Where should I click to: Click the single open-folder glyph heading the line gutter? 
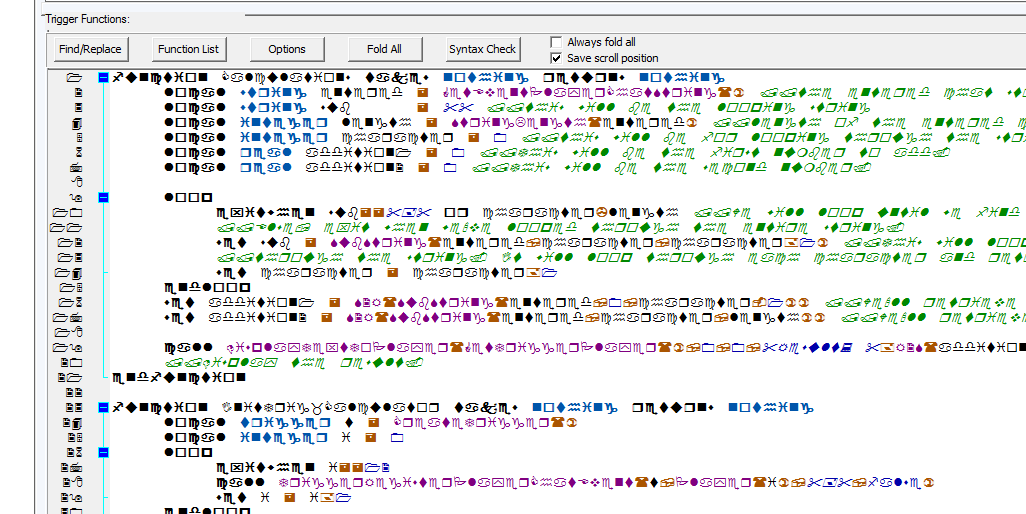74,78
